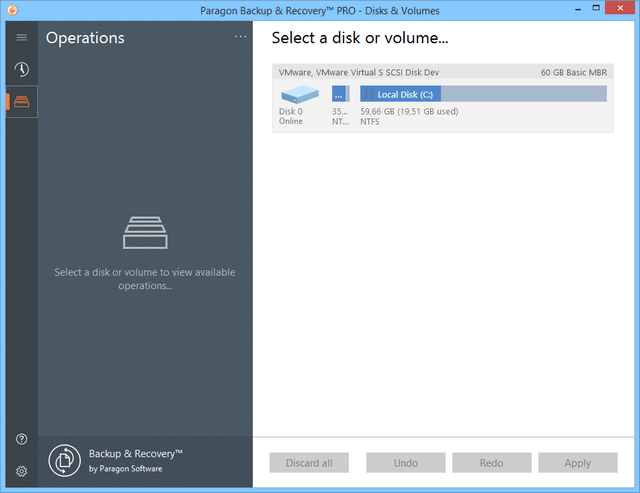Open the backup history clock icon
Image resolution: width=640 pixels, height=493 pixels.
coord(22,69)
